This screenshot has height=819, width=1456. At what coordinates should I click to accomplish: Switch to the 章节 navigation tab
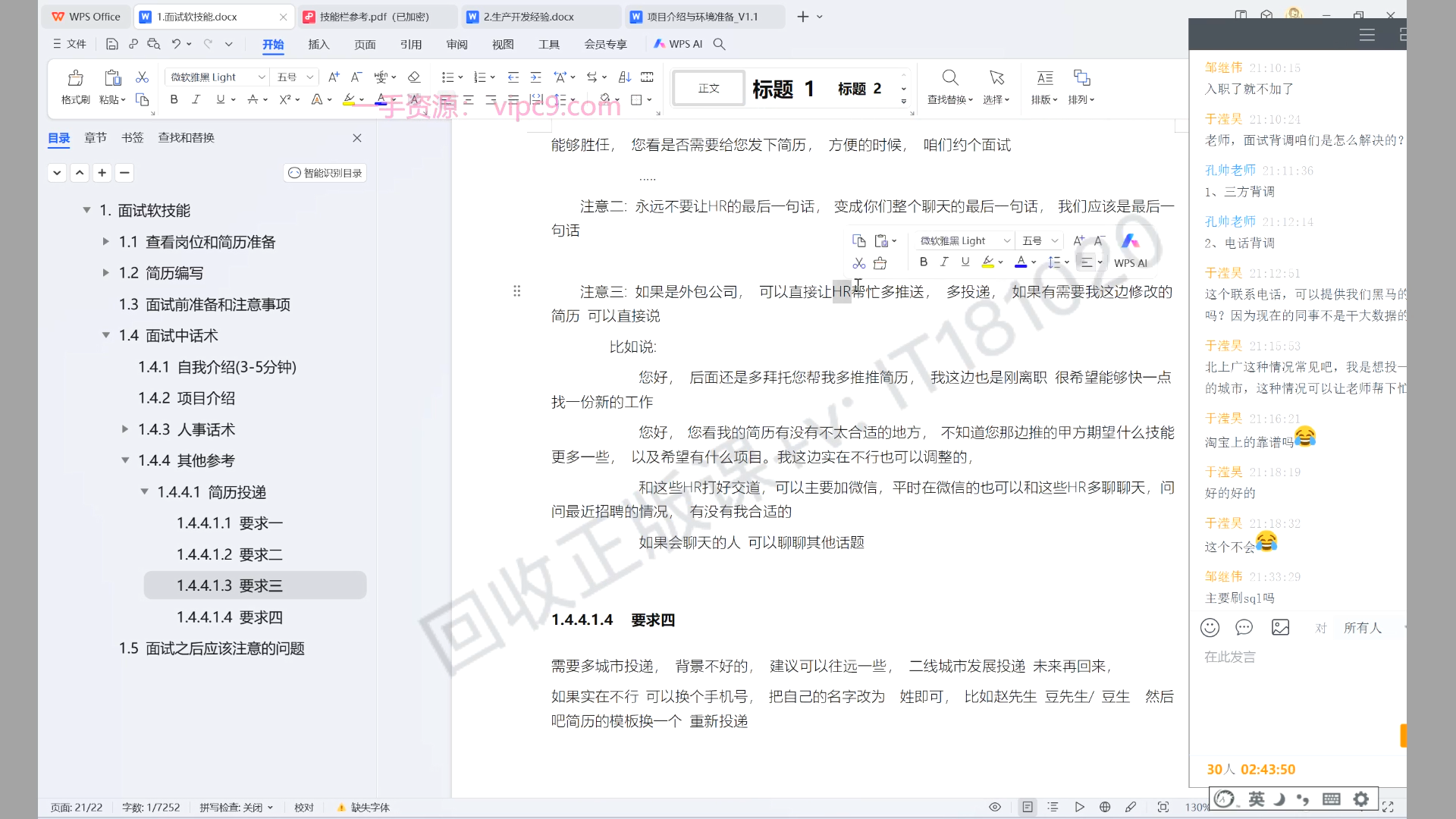[x=96, y=138]
